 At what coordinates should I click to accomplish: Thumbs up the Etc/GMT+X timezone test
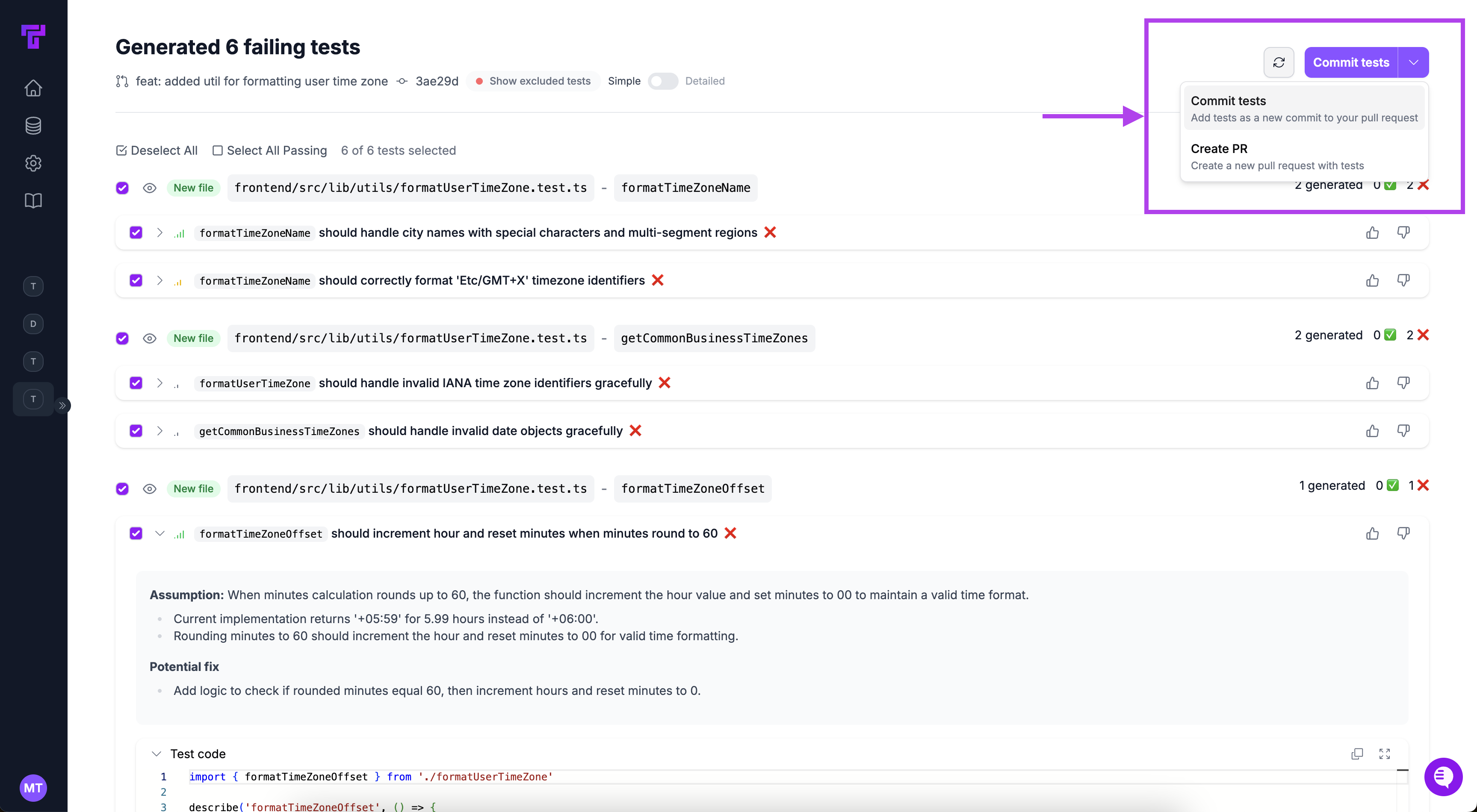coord(1372,280)
